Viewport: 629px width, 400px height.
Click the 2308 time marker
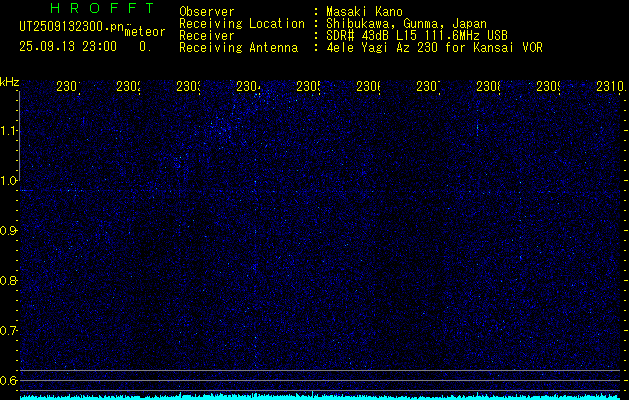[x=489, y=86]
